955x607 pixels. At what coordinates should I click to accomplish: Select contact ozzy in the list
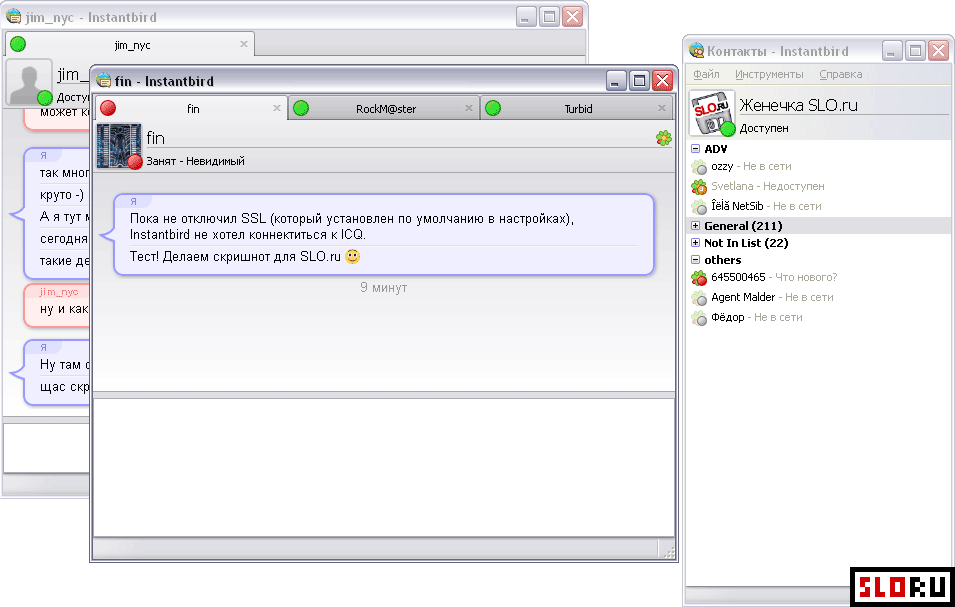point(819,167)
